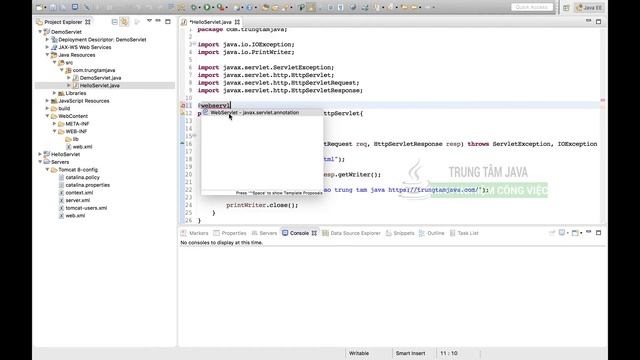Select the WebContent folder
Screen dimensions: 640x360
coord(73,116)
